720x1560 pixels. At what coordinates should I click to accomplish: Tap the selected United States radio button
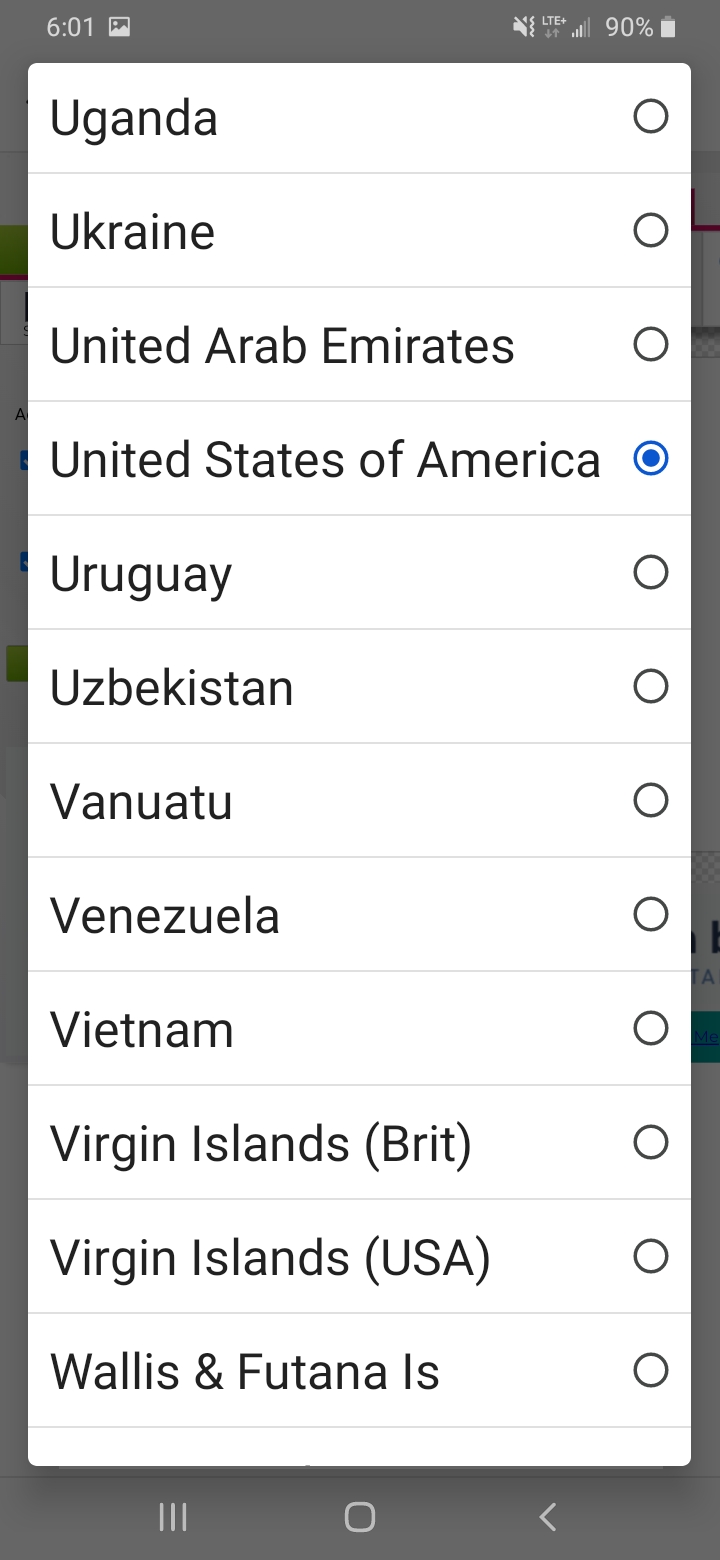tap(650, 459)
